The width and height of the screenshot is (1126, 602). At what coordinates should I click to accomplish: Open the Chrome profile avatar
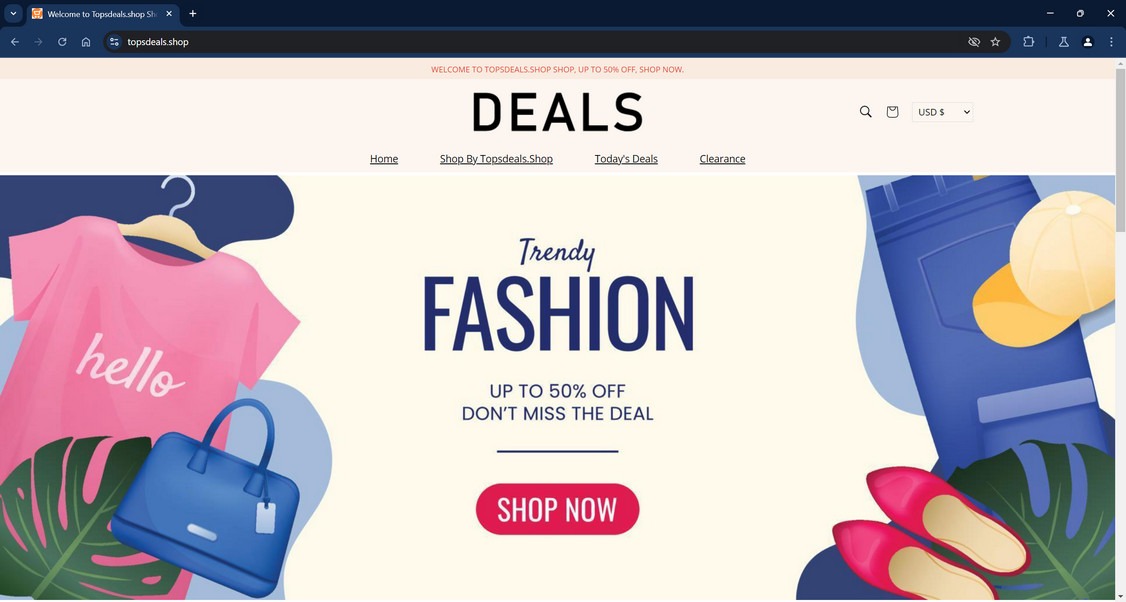[x=1087, y=42]
